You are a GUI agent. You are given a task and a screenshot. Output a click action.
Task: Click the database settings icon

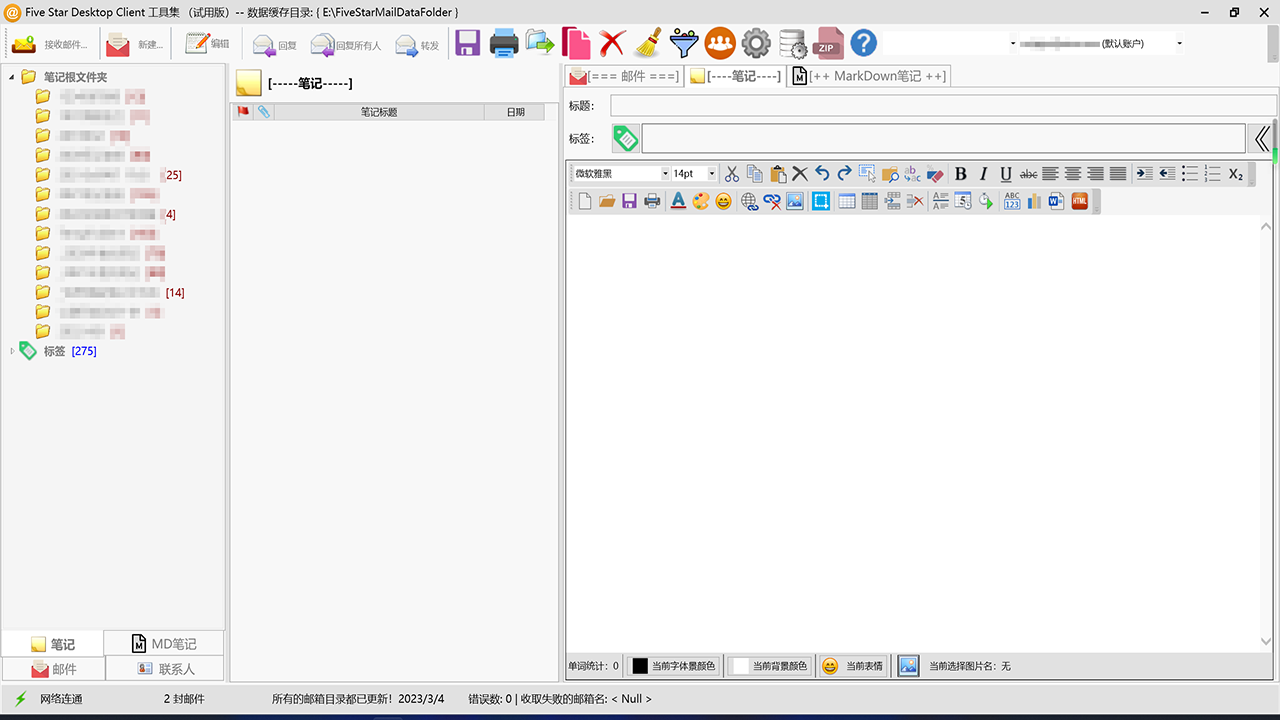[x=792, y=43]
